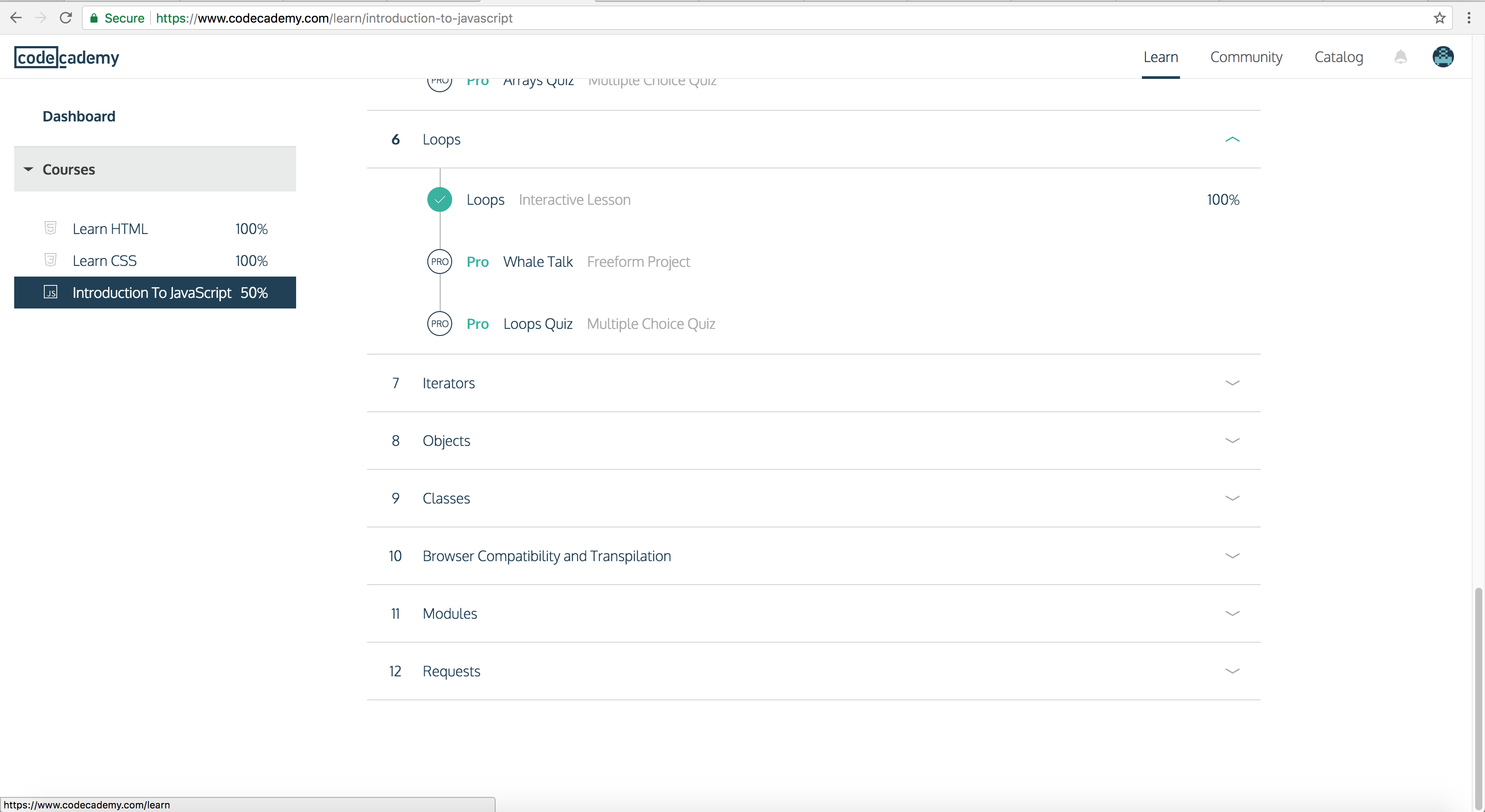Open the Catalog nav item

[x=1339, y=57]
